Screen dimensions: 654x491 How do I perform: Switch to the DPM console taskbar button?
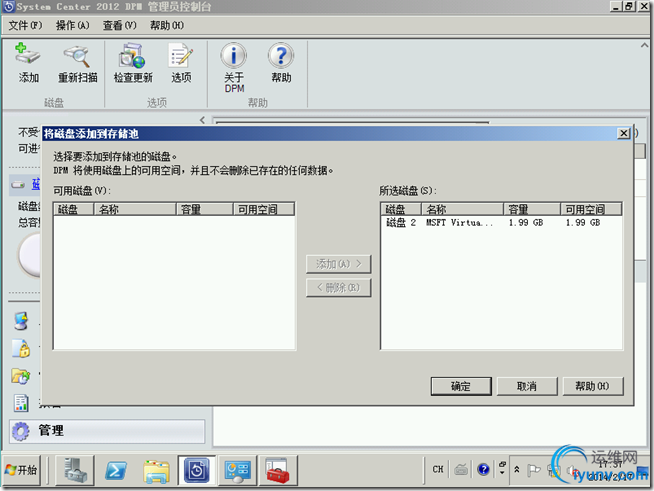[196, 470]
